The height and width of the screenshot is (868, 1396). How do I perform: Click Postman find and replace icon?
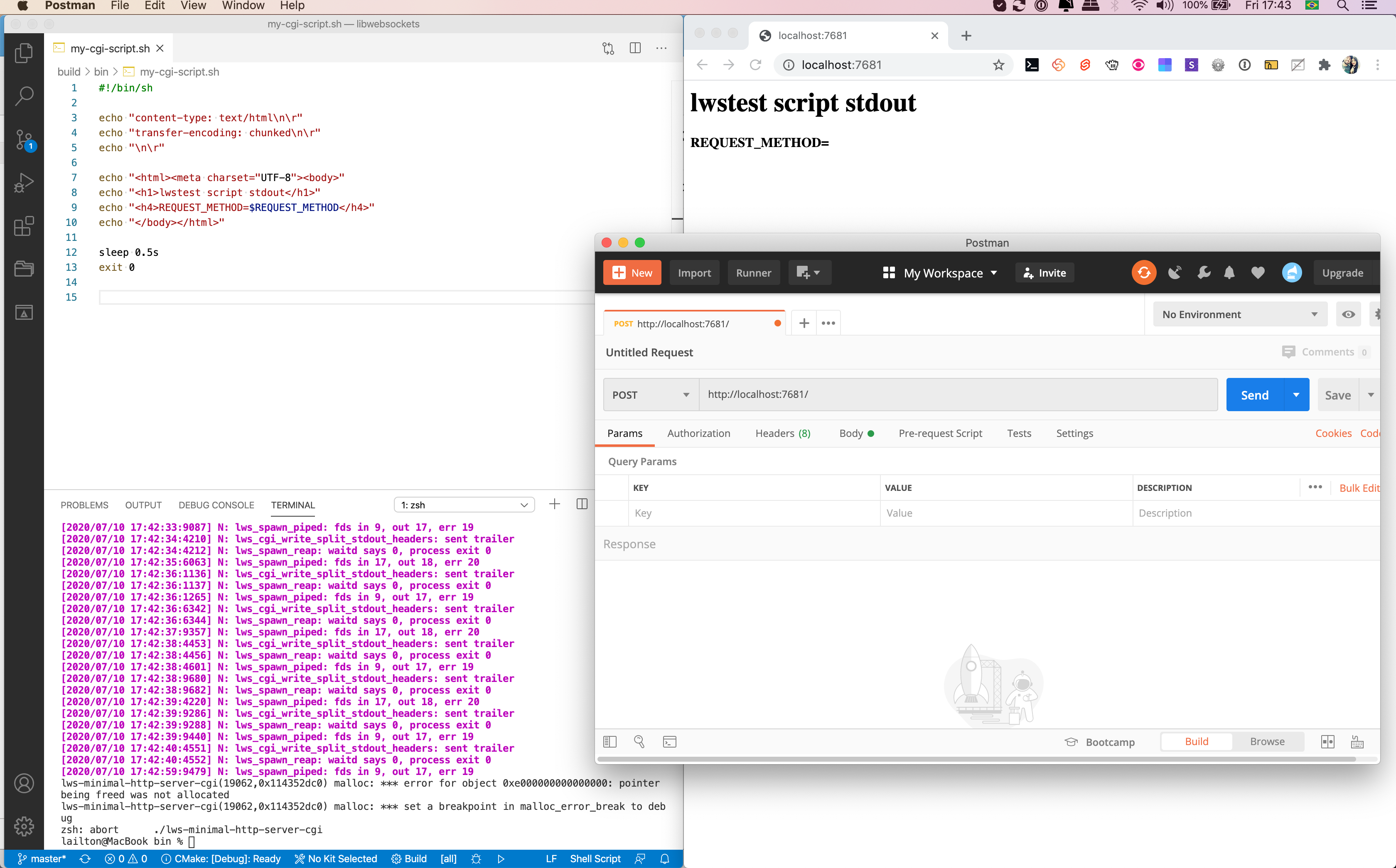click(x=639, y=742)
